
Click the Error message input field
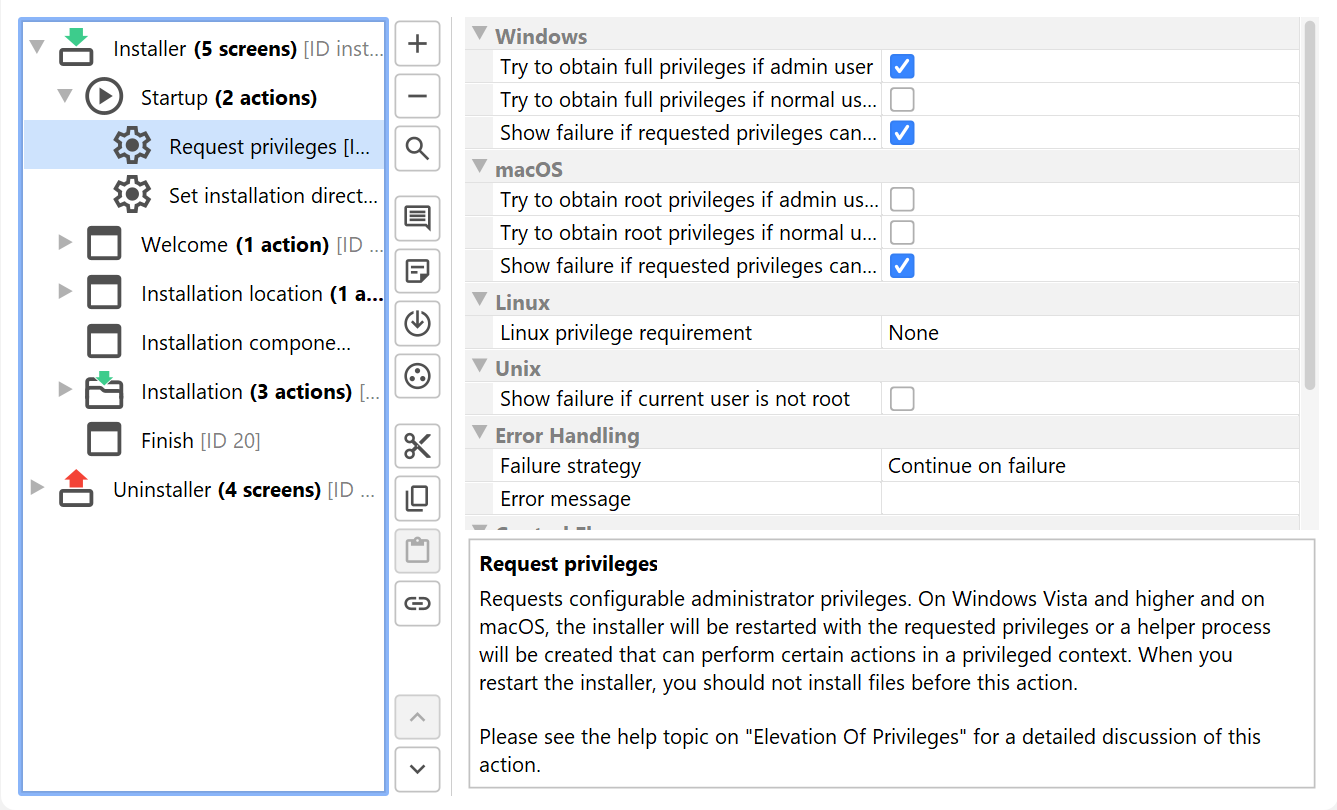pos(1090,499)
